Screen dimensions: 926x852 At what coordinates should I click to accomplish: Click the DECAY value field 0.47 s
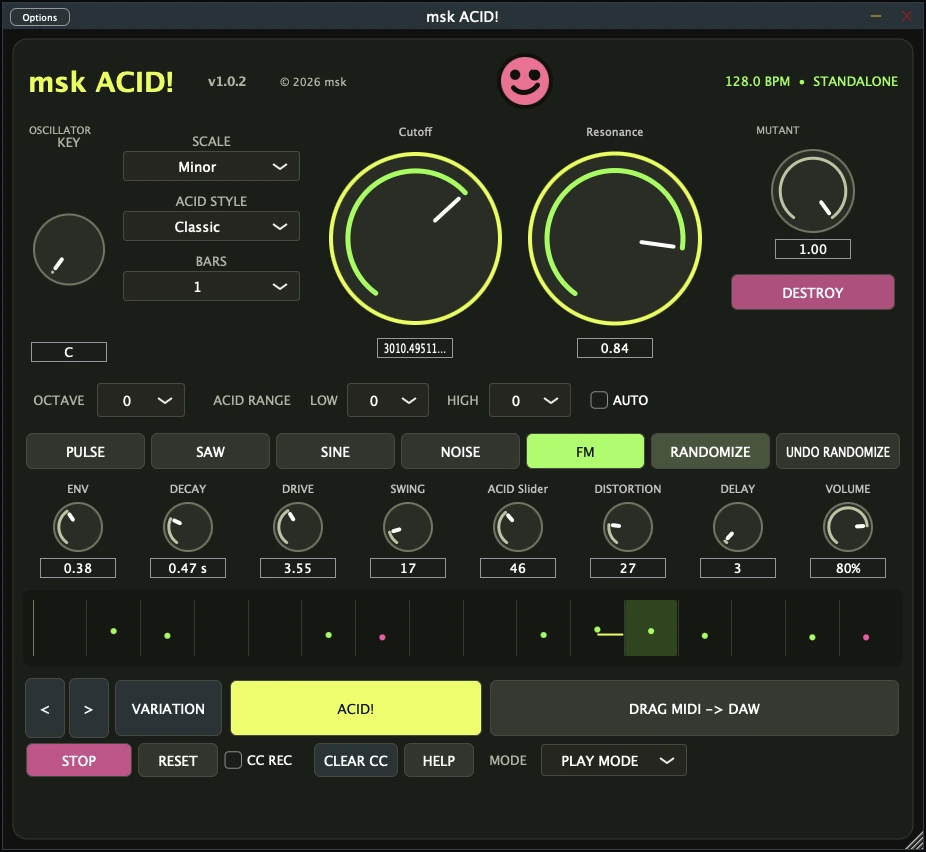coord(188,568)
